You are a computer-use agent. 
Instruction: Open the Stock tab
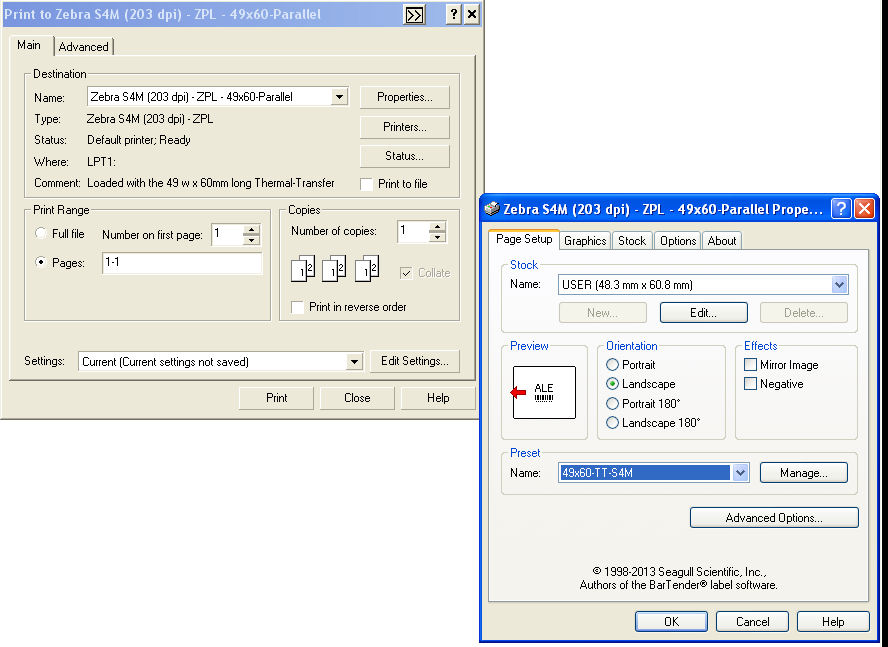[632, 241]
